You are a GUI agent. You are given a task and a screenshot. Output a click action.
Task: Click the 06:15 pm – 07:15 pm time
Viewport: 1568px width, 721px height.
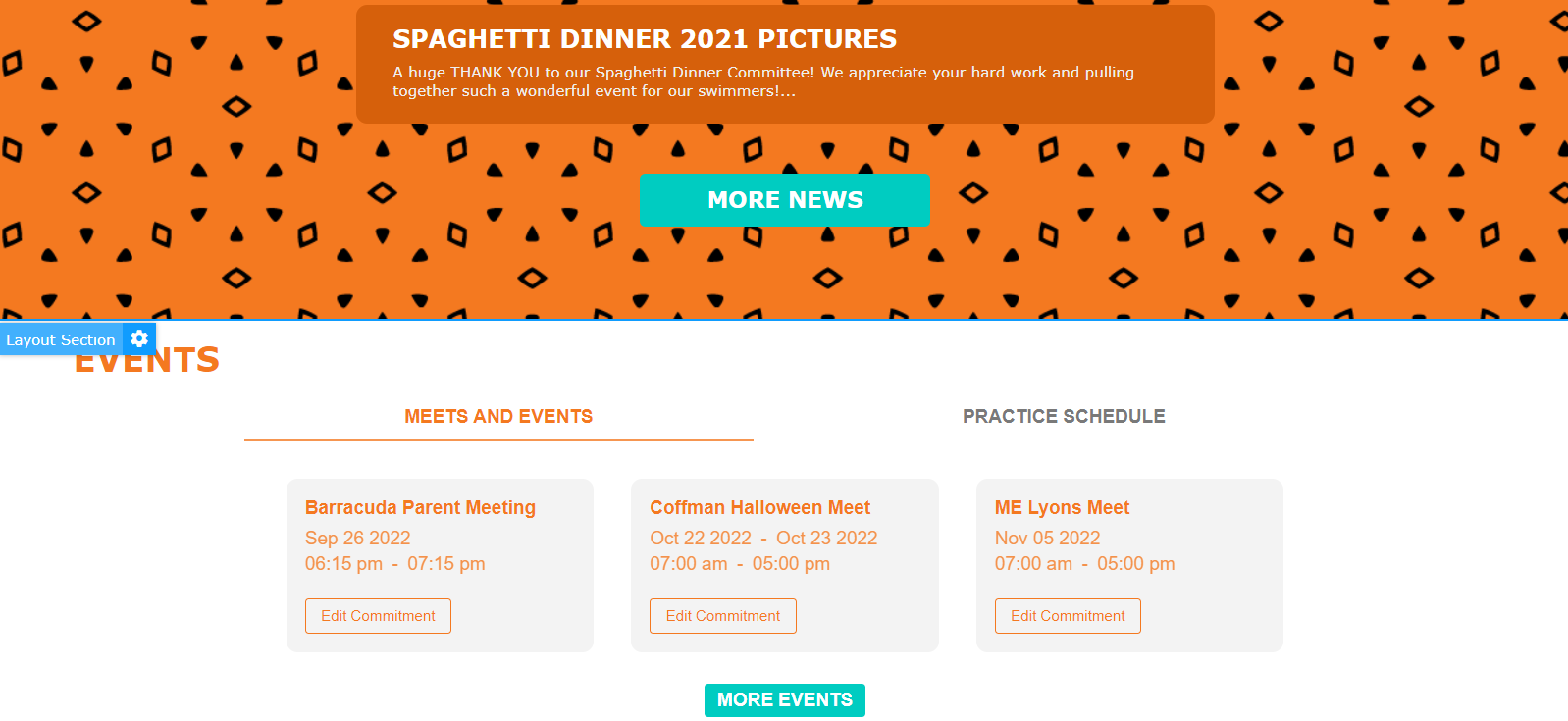click(x=394, y=563)
